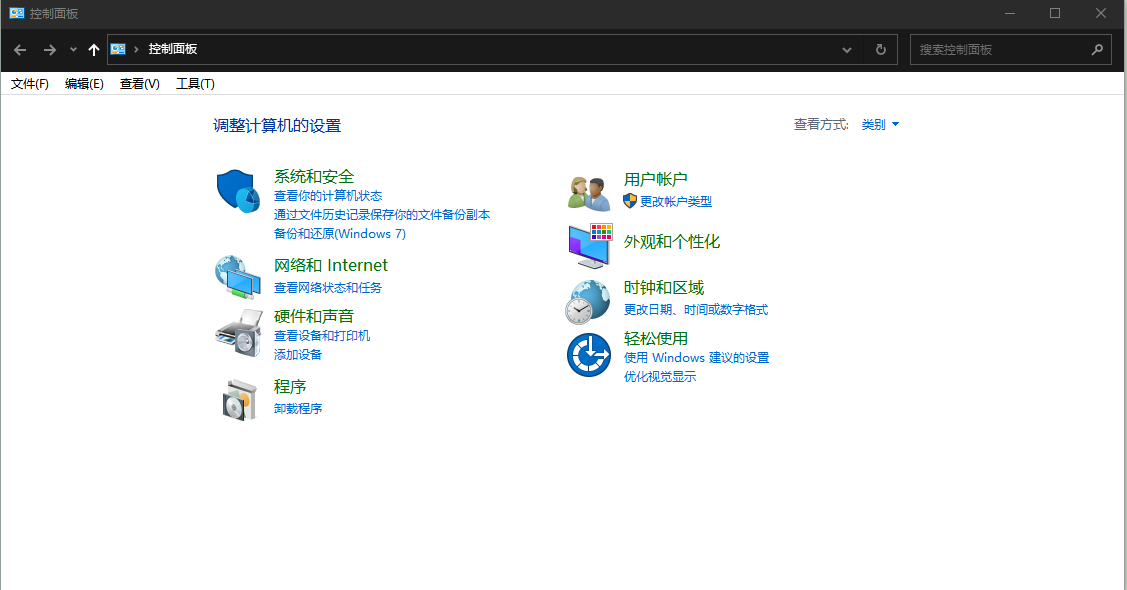
Task: Open recent locations dropdown arrow
Action: [x=73, y=50]
